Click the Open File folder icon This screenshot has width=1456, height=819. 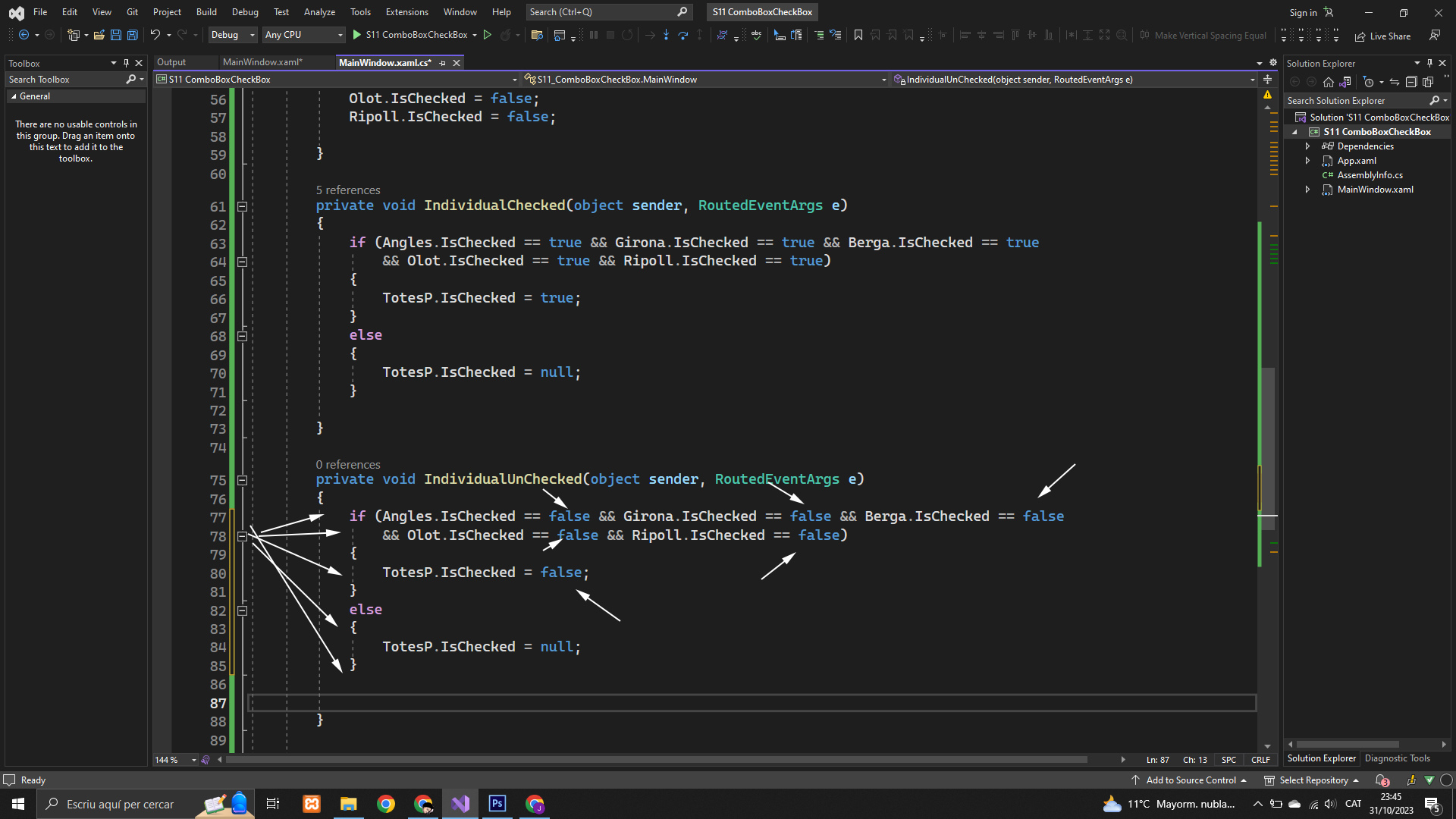click(99, 35)
